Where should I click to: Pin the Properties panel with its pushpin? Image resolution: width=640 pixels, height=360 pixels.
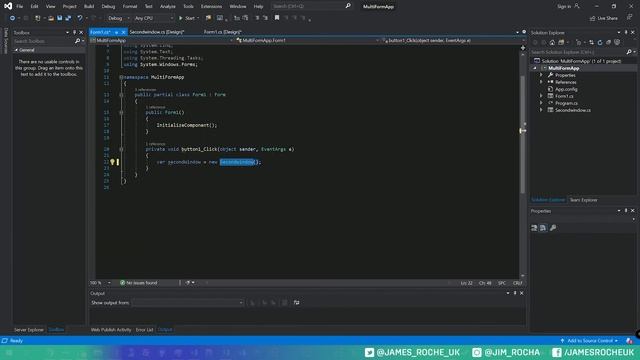pos(626,211)
